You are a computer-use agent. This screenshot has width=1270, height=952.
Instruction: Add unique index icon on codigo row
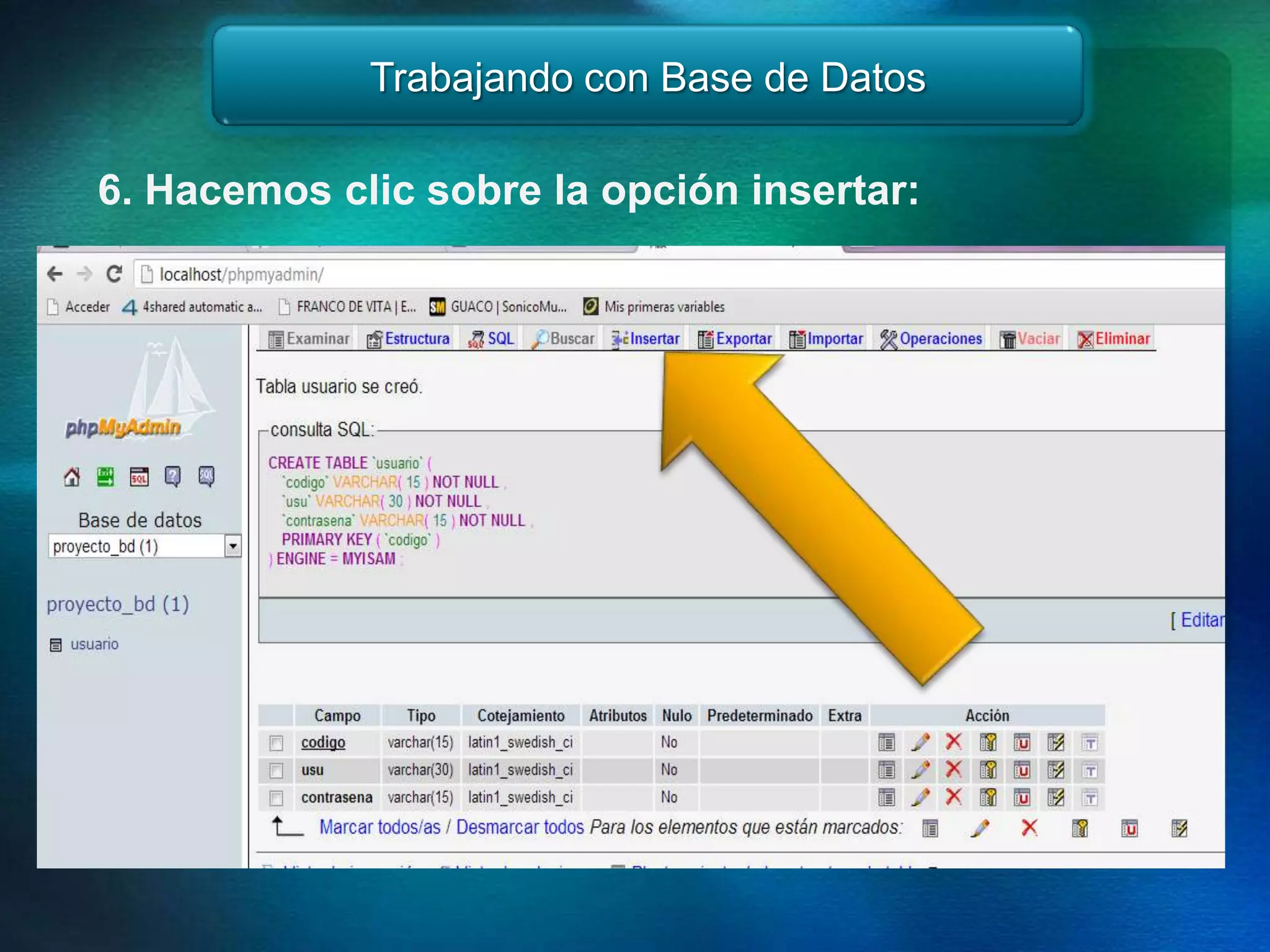1022,742
